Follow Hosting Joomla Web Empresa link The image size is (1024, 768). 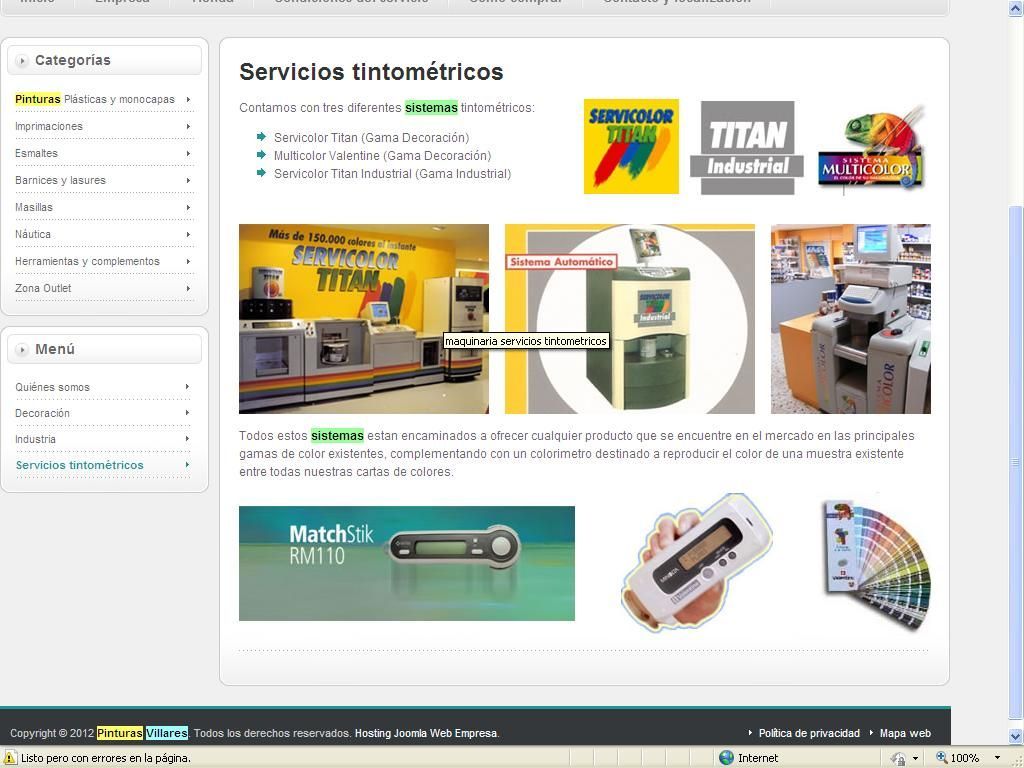[x=426, y=733]
